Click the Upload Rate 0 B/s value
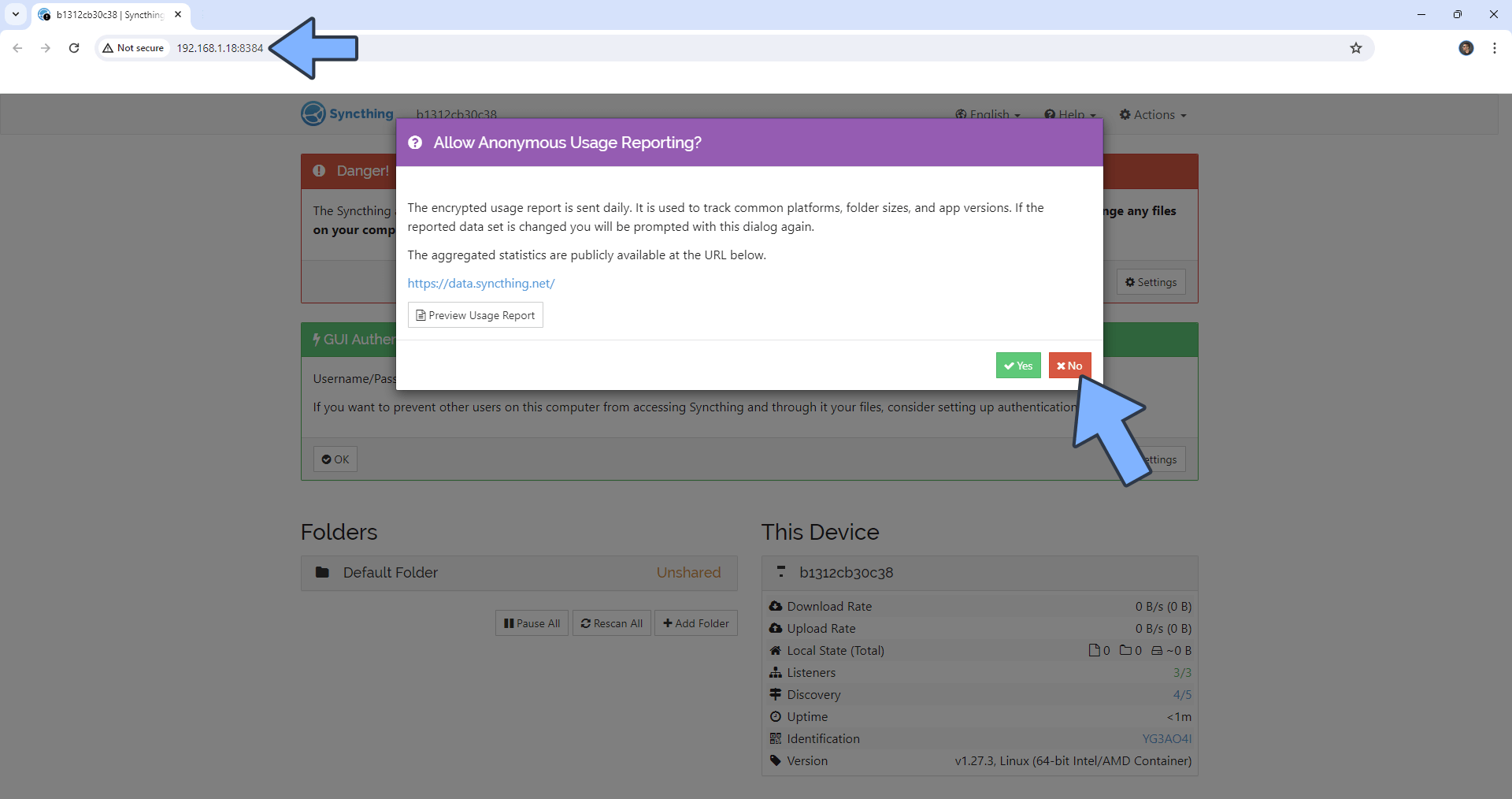This screenshot has width=1512, height=799. click(x=1163, y=628)
